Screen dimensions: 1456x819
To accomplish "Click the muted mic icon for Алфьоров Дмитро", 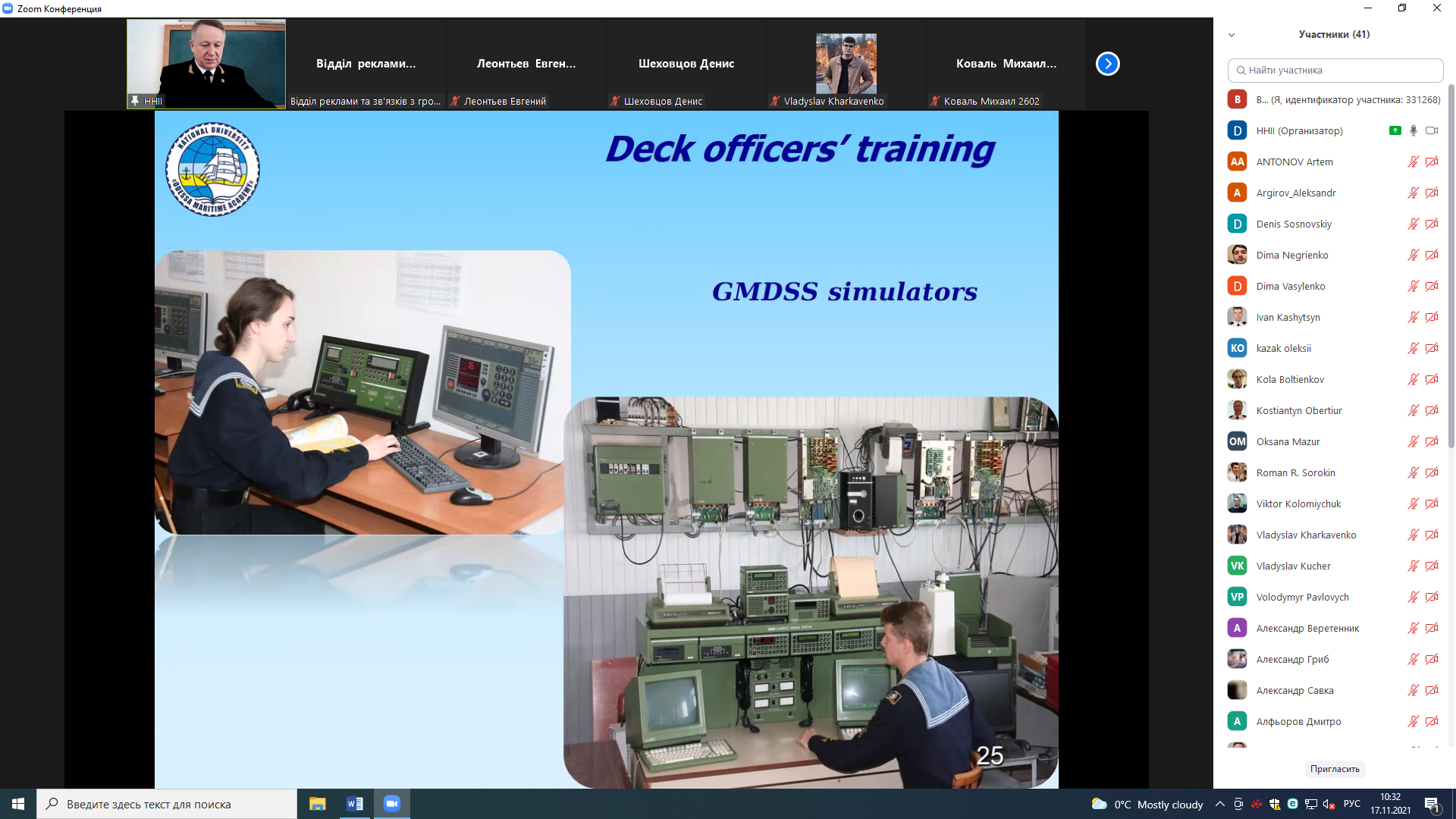I will click(x=1414, y=721).
